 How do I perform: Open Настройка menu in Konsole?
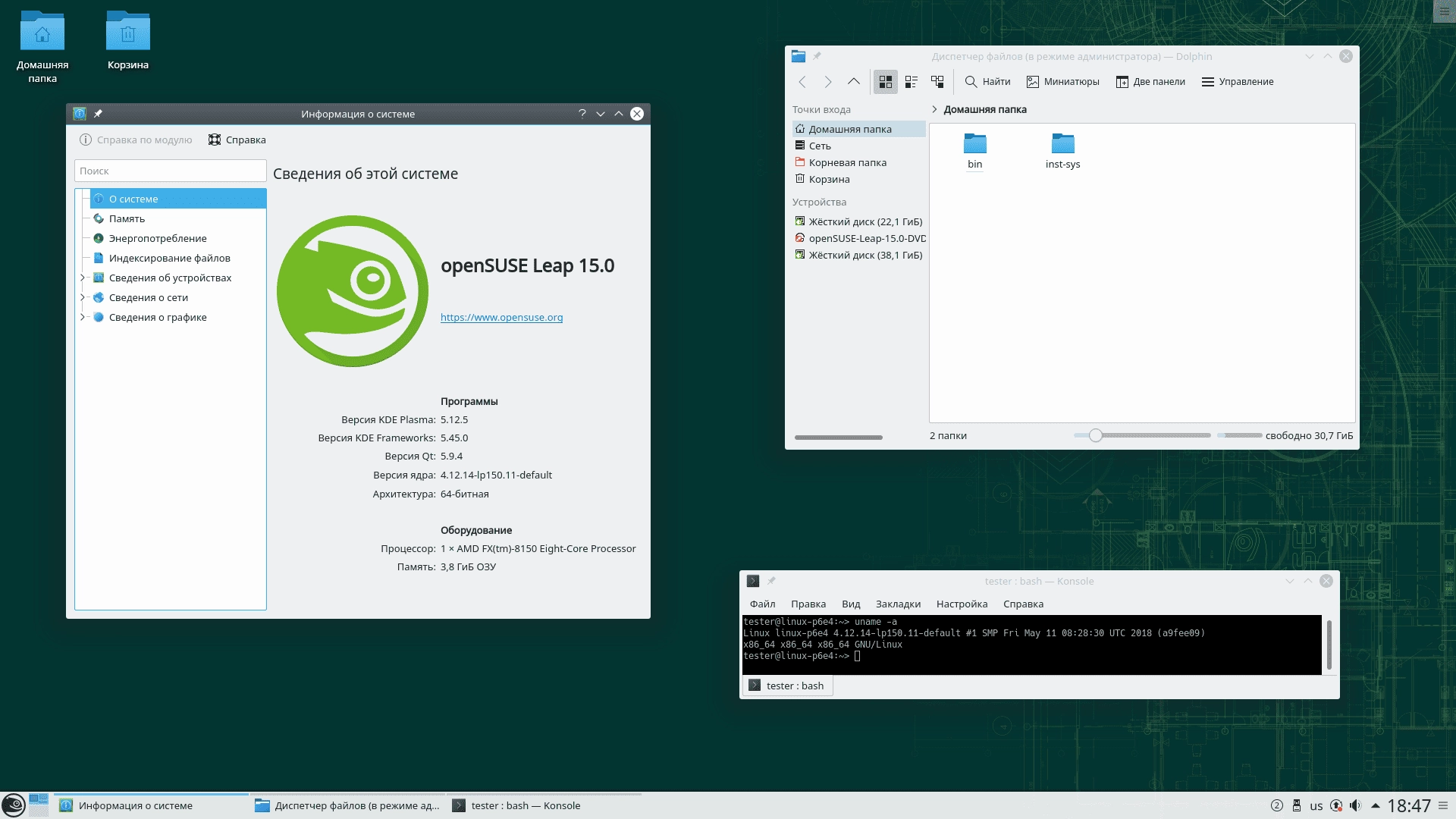962,604
